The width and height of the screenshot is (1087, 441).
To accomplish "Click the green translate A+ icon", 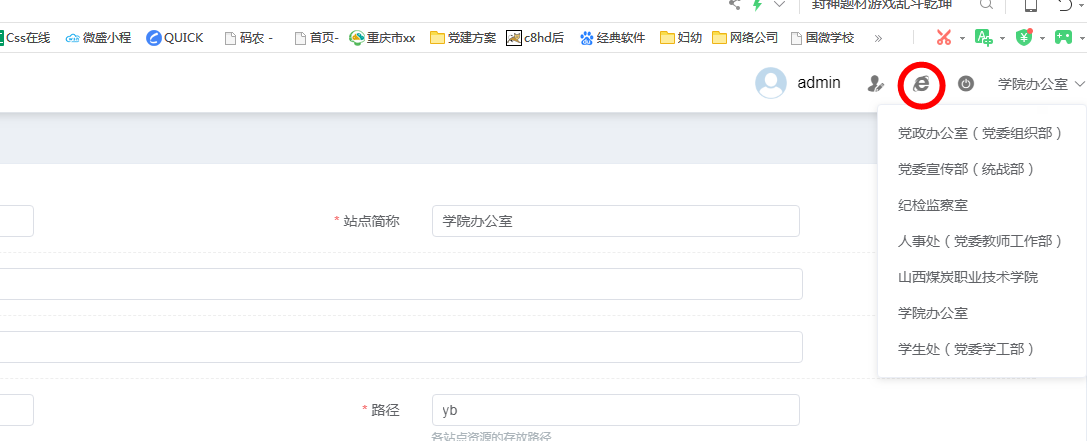I will click(x=984, y=37).
